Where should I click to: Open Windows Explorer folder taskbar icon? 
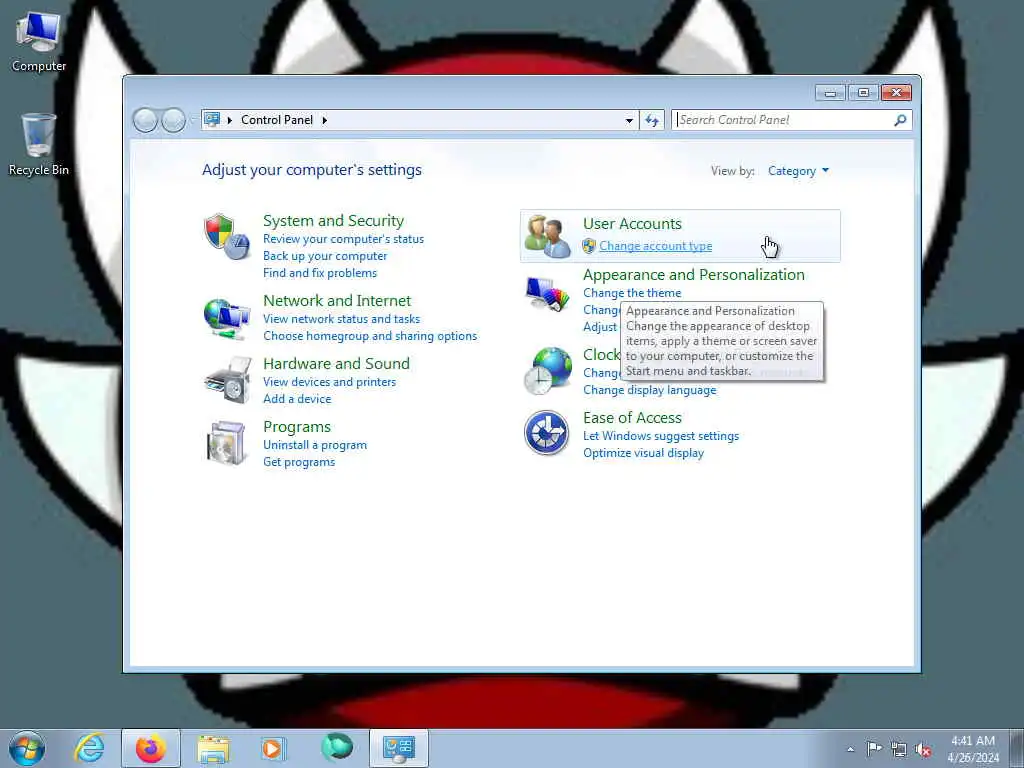(x=213, y=748)
